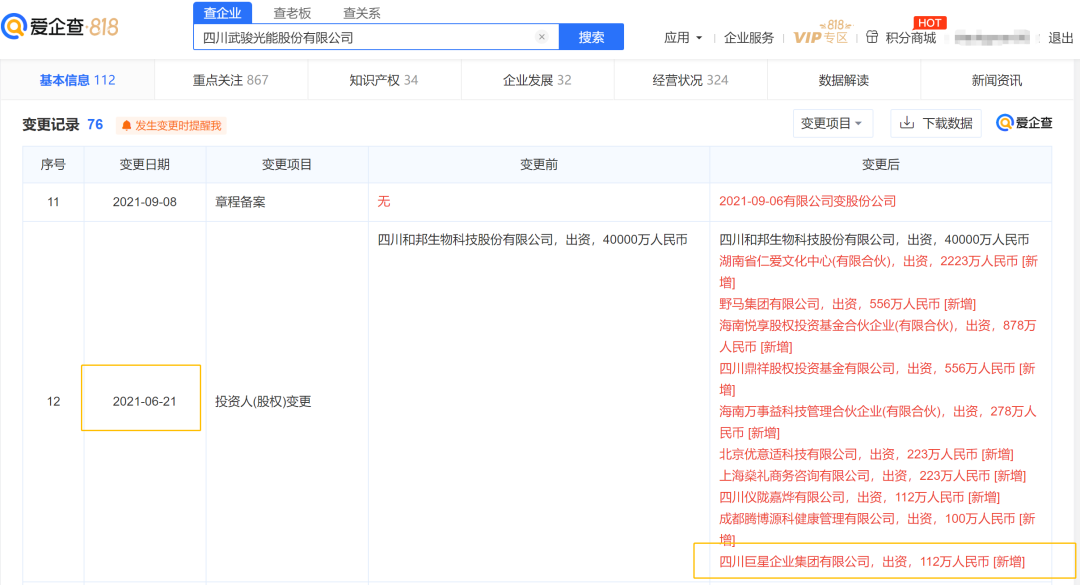Click the search input field with company name
The image size is (1080, 585).
click(x=376, y=37)
